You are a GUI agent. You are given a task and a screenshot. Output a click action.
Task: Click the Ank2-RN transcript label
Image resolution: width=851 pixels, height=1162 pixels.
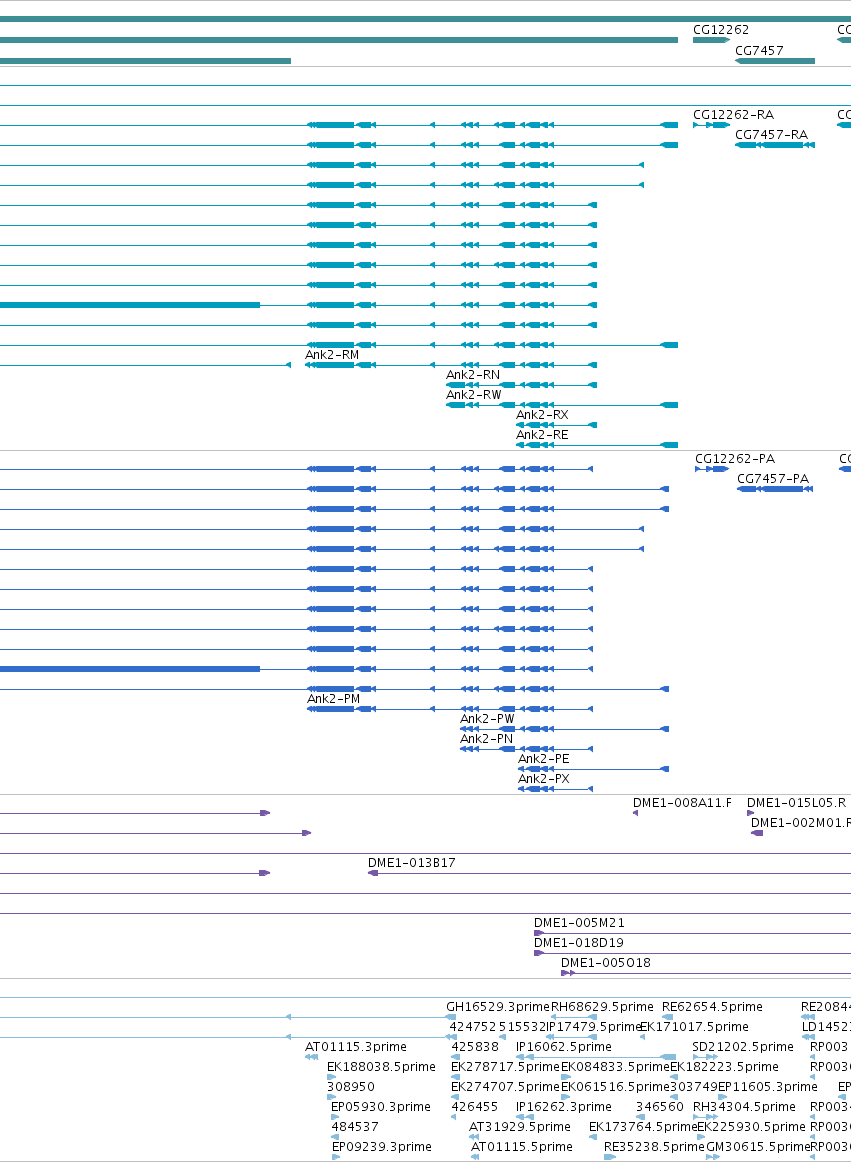click(472, 374)
